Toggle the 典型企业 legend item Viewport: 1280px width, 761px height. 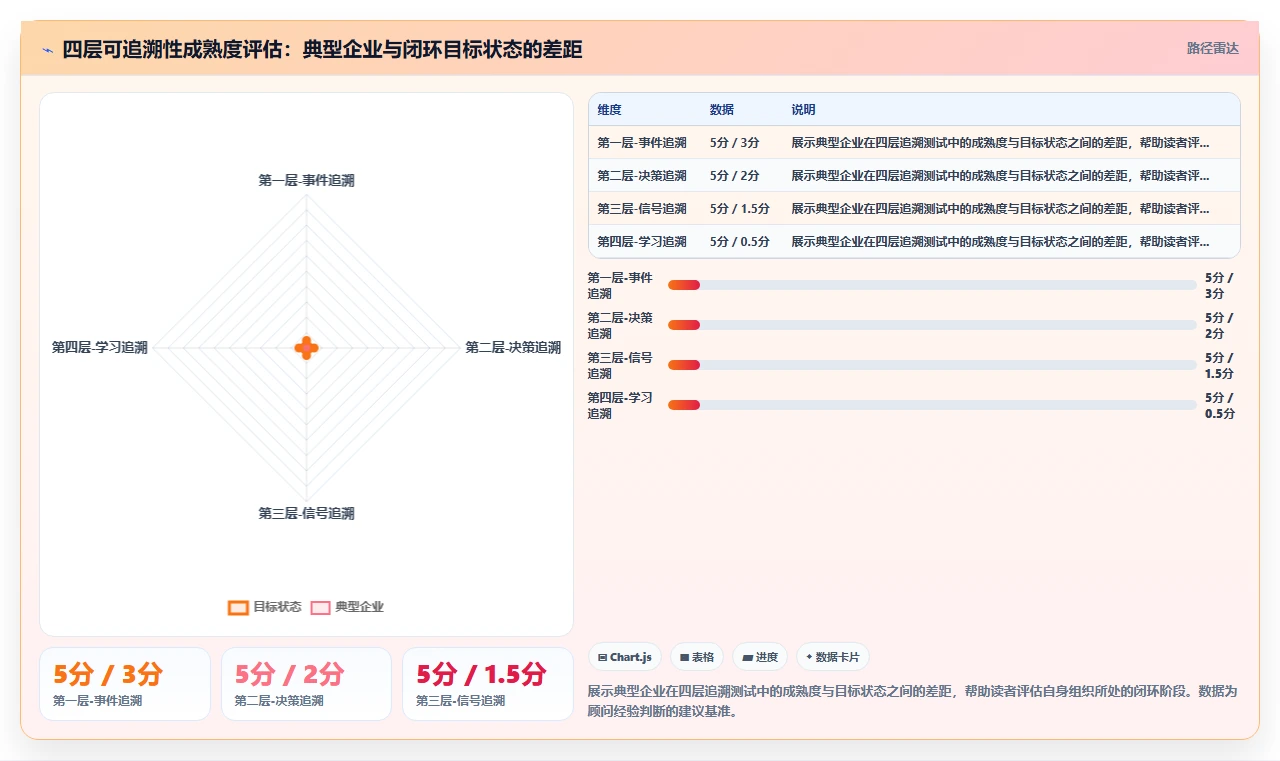[x=347, y=607]
